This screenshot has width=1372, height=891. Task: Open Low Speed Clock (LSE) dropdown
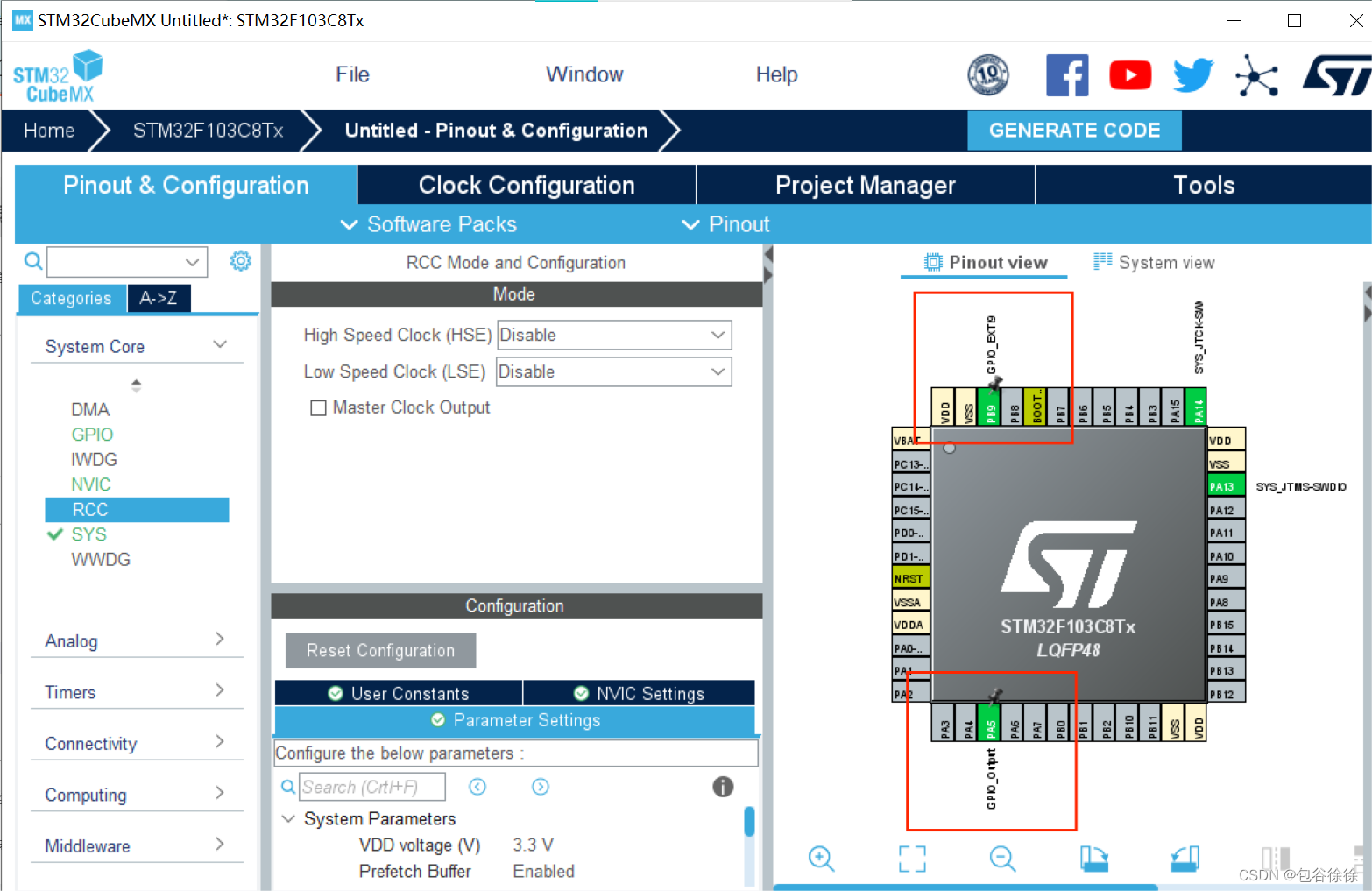point(614,371)
